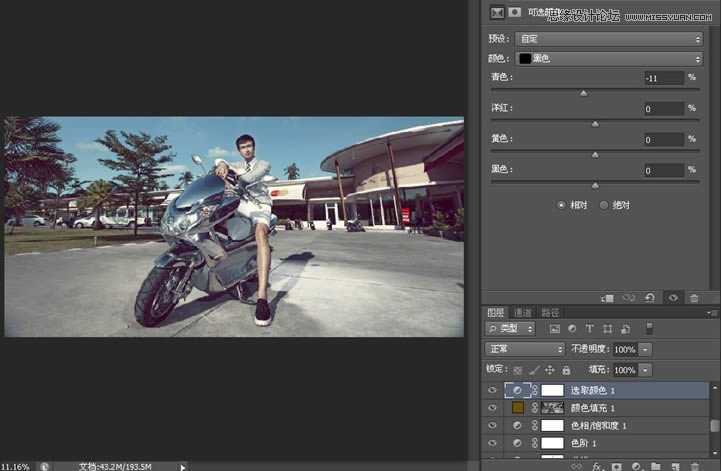Viewport: 722px width, 471px height.
Task: Toggle adjustment layer visibility eye in properties footer
Action: 673,298
